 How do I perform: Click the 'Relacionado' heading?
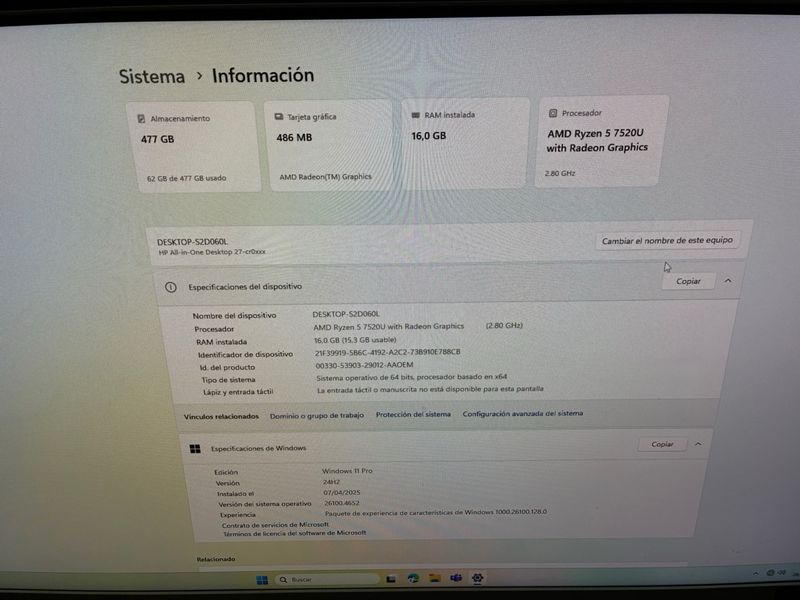point(216,560)
